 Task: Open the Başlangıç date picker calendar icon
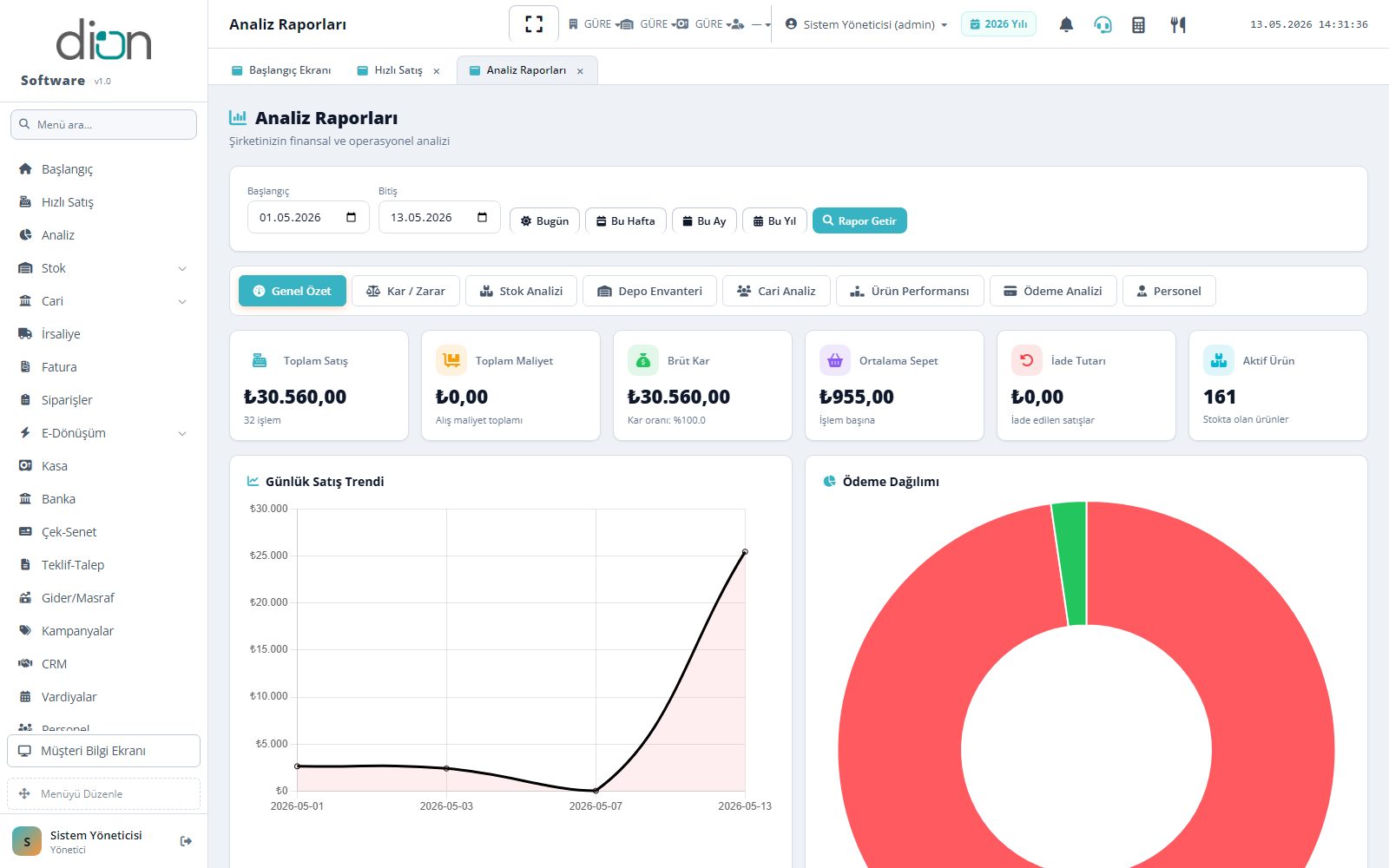(352, 217)
